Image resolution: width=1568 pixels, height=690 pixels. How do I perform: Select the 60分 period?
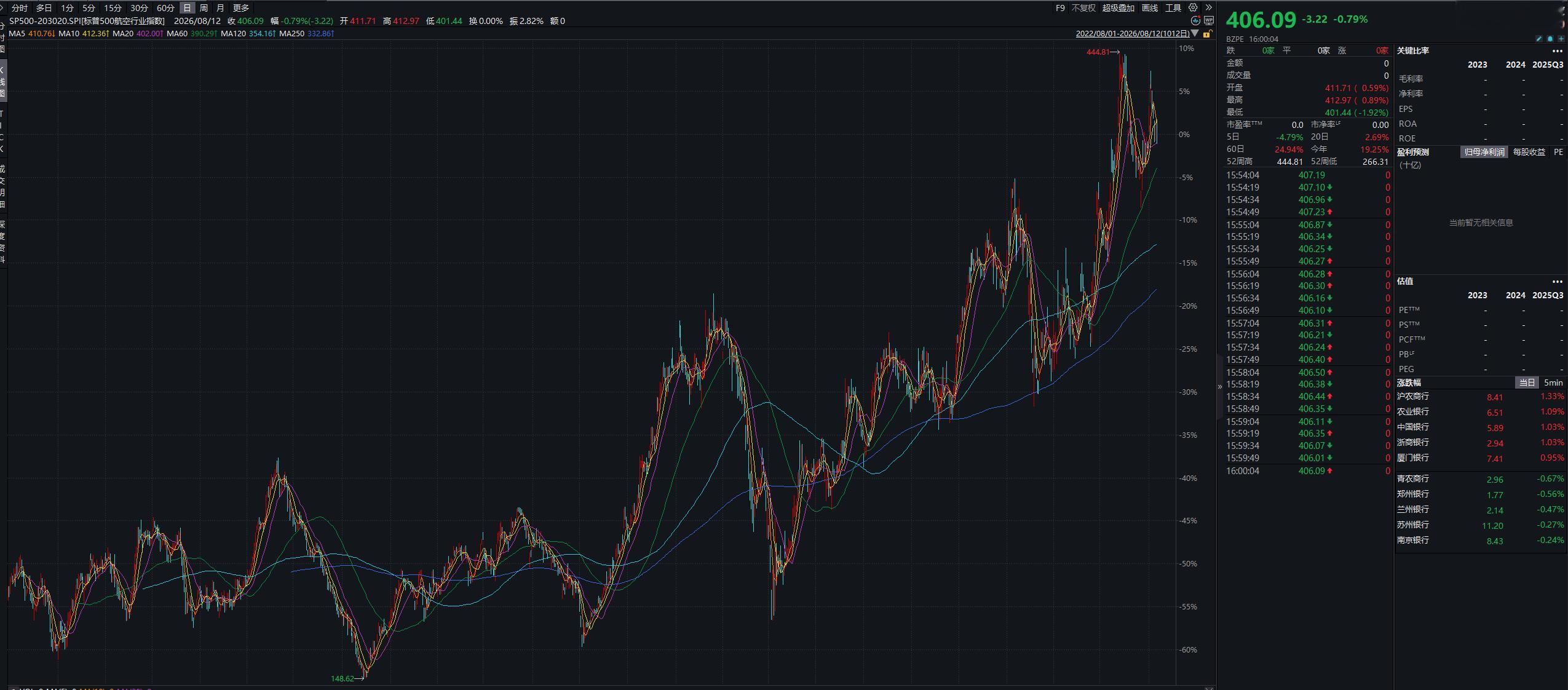[x=165, y=8]
